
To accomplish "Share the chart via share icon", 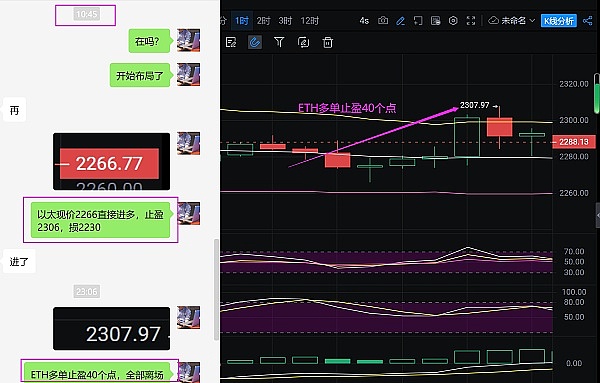I will point(587,21).
